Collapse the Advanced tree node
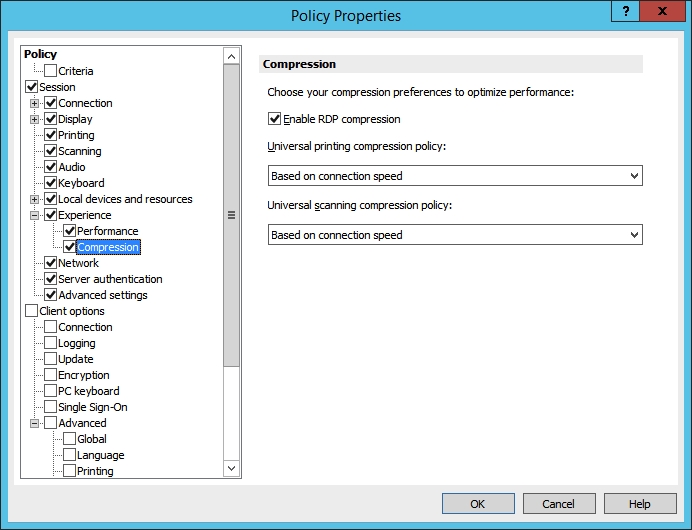The image size is (692, 530). point(35,423)
